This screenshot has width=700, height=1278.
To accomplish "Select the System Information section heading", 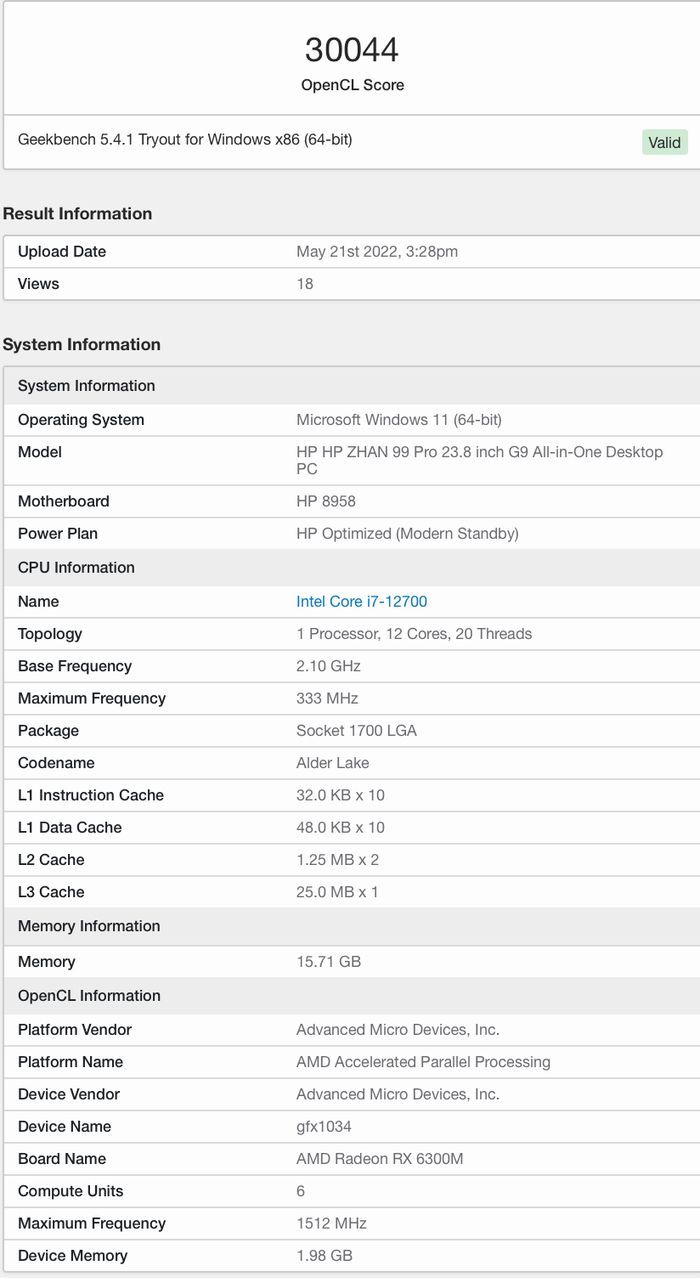I will point(82,344).
